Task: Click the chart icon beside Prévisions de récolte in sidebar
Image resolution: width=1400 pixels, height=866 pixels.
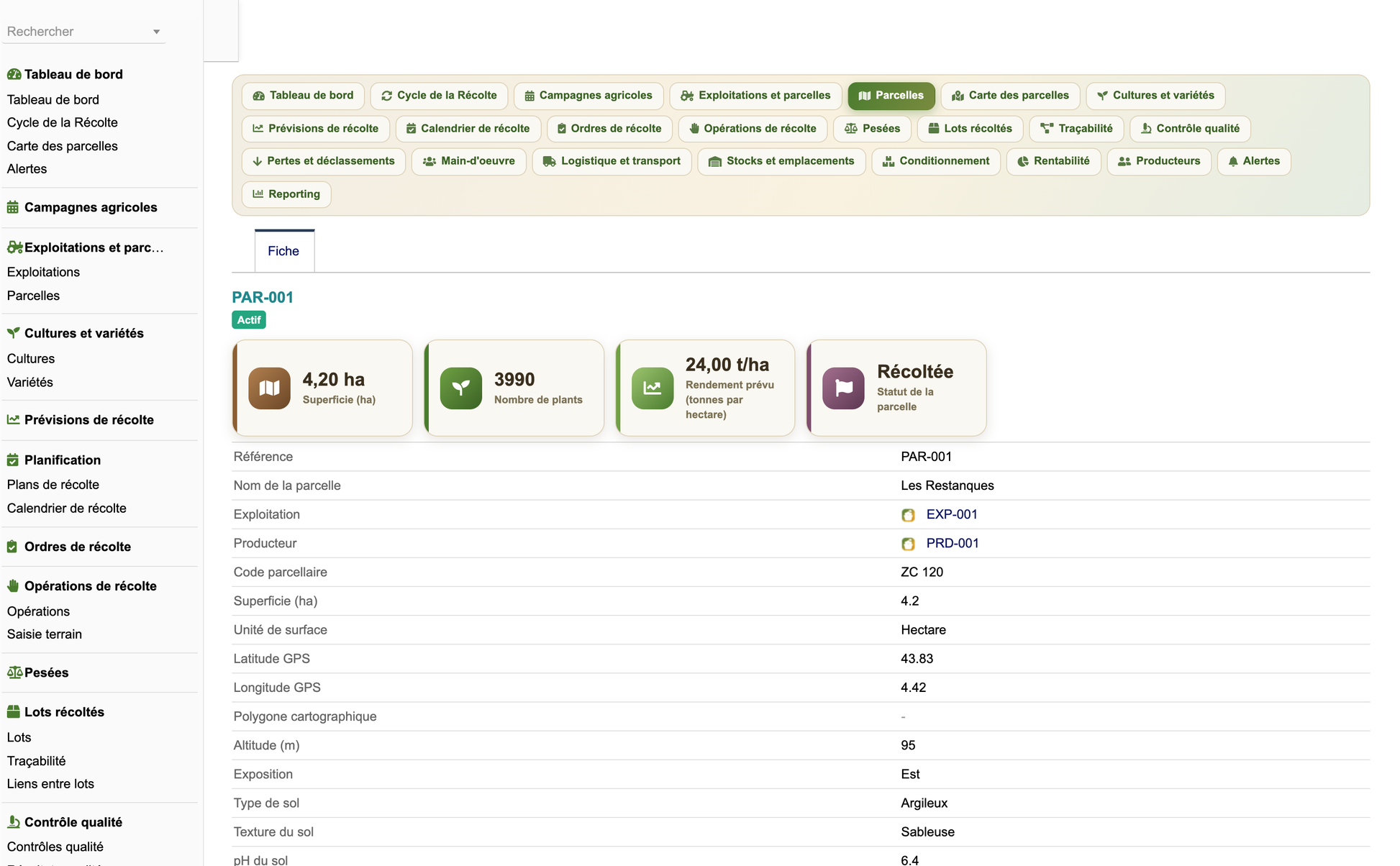Action: [13, 419]
